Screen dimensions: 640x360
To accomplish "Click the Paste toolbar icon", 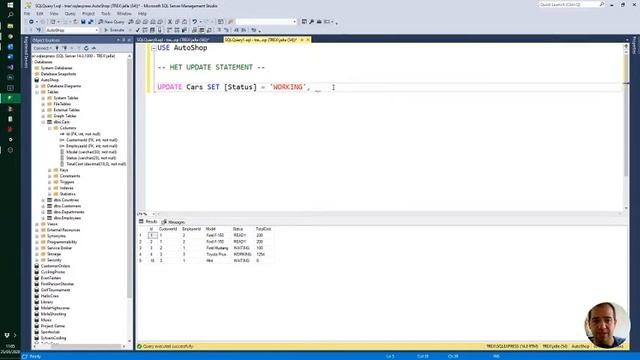I will coord(184,22).
